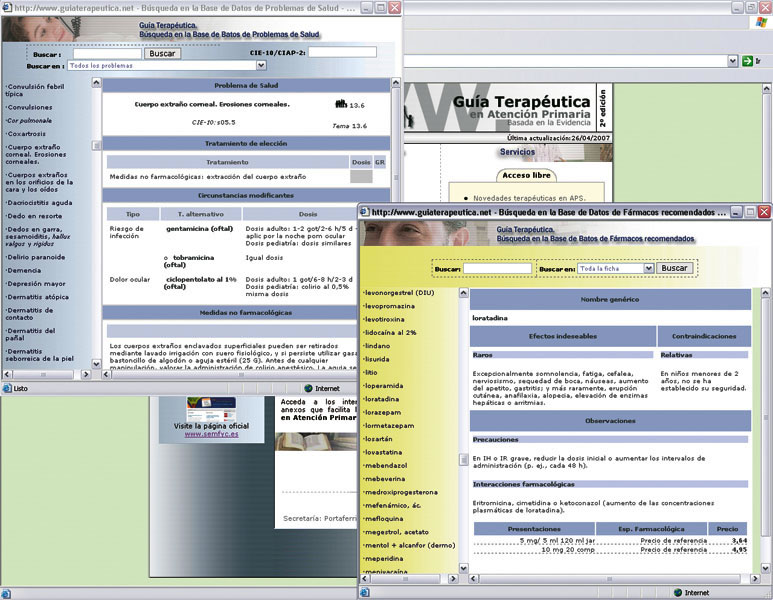The height and width of the screenshot is (600, 773).
Task: Click 'gentamicina (oftal)' in the treatment table
Action: 200,229
